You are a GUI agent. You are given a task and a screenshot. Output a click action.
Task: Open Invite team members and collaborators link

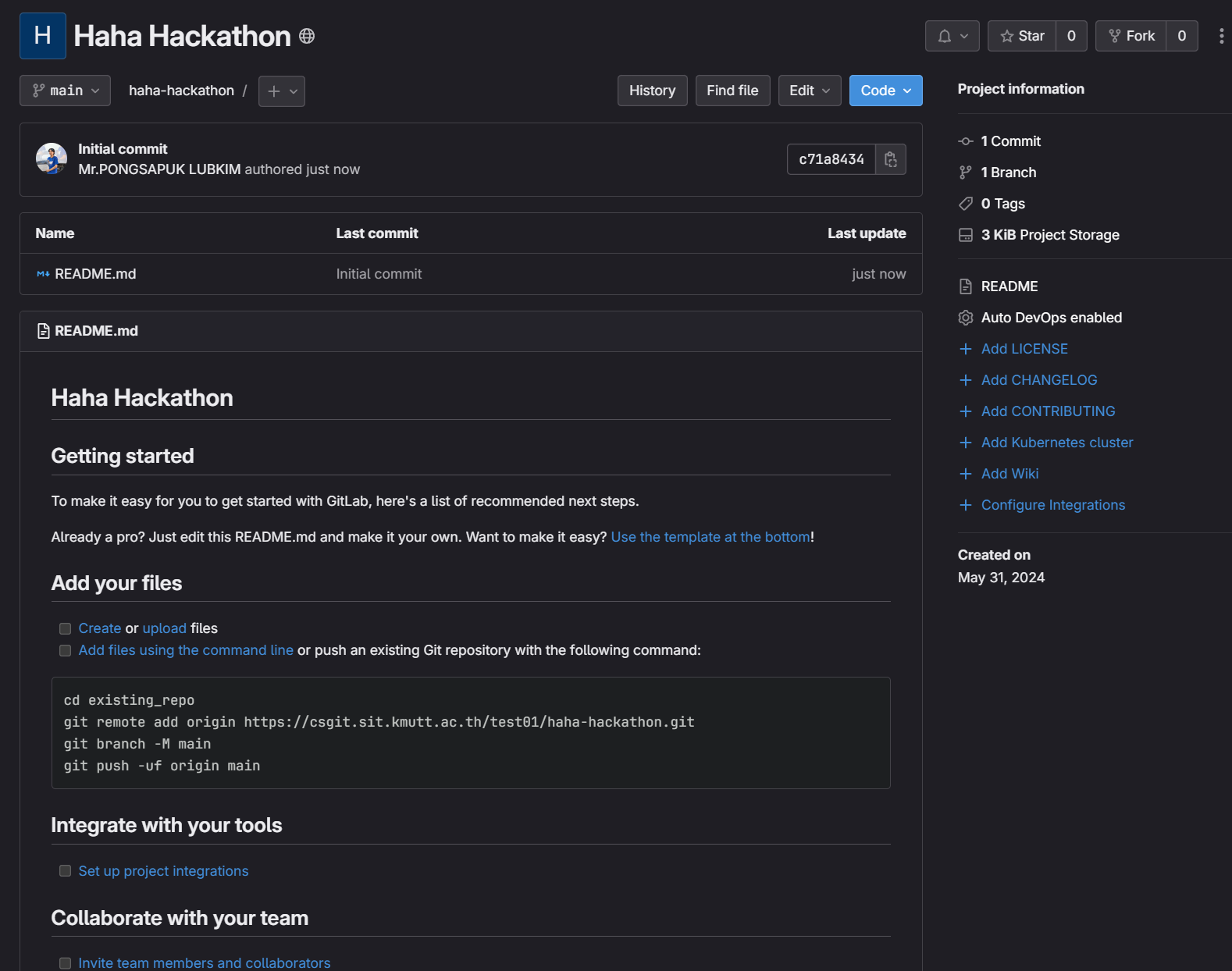pos(205,963)
